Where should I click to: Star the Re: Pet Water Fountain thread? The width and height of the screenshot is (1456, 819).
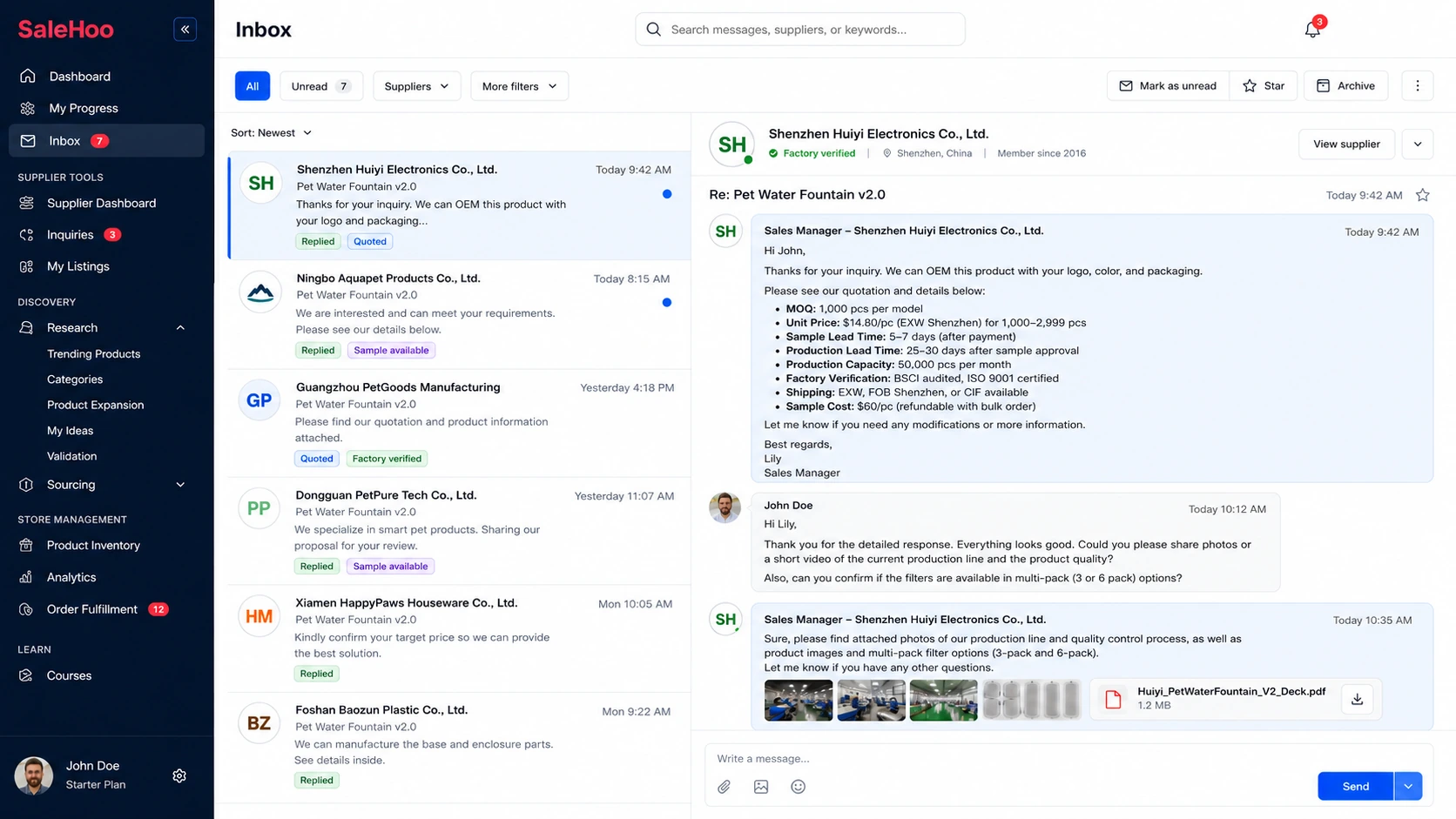coord(1423,195)
